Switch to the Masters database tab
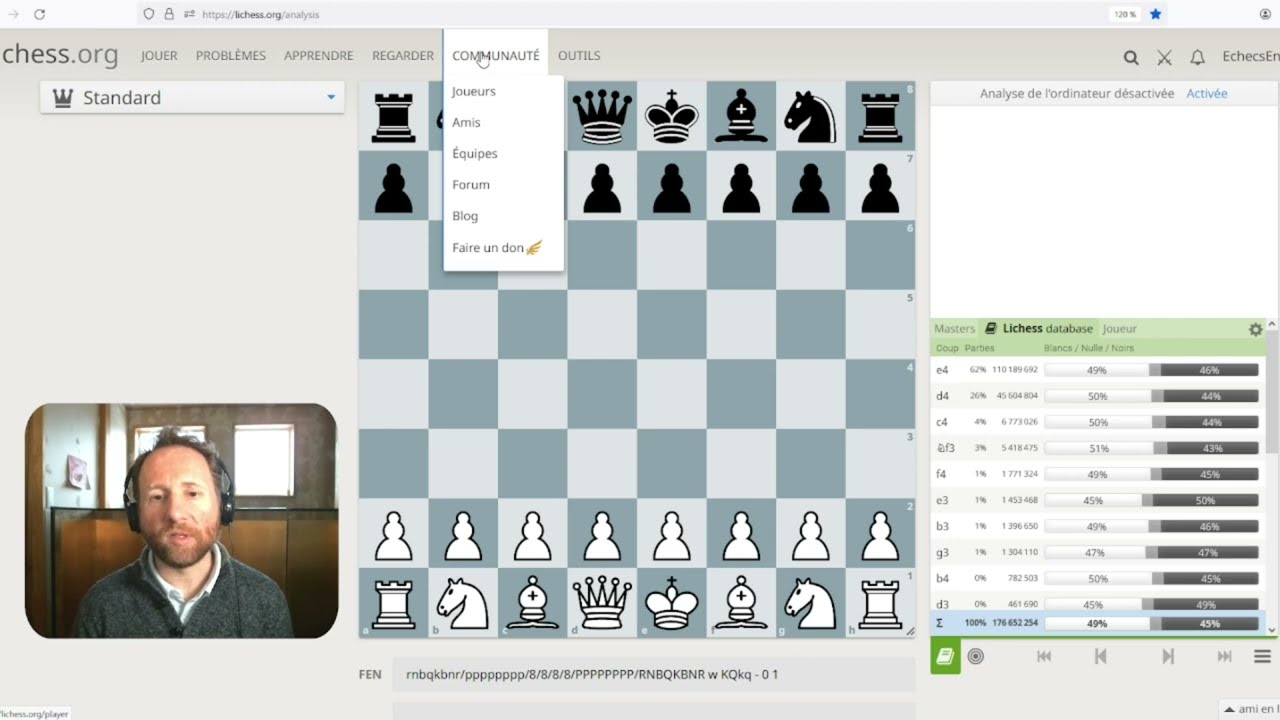 (954, 329)
